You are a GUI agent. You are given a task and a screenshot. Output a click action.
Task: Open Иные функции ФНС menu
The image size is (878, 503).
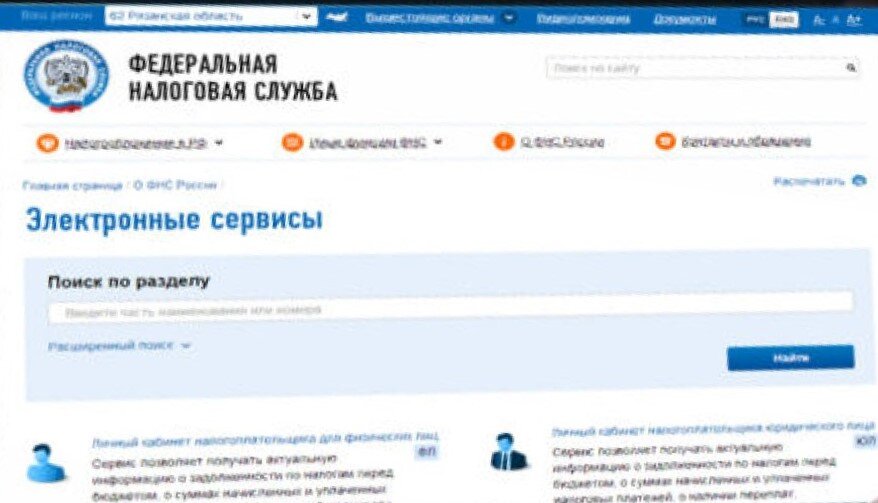(x=367, y=143)
